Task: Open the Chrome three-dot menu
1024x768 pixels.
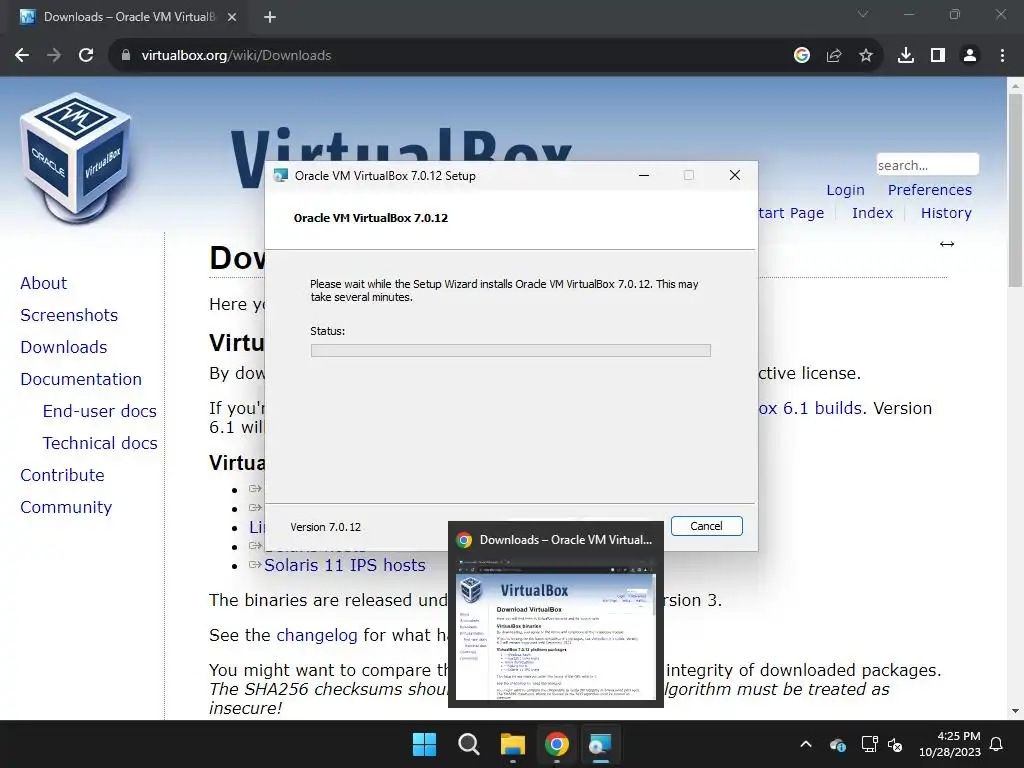Action: (1002, 56)
